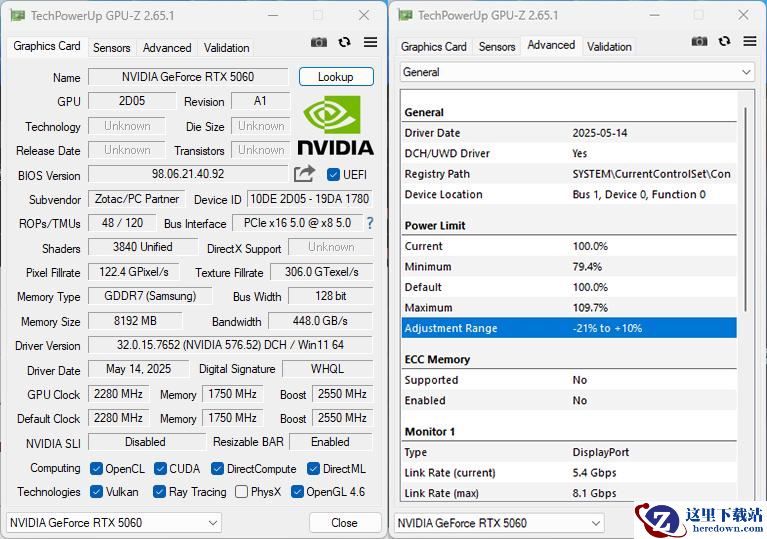Select the Advanced tab in right window
The height and width of the screenshot is (539, 767).
pyautogui.click(x=551, y=45)
